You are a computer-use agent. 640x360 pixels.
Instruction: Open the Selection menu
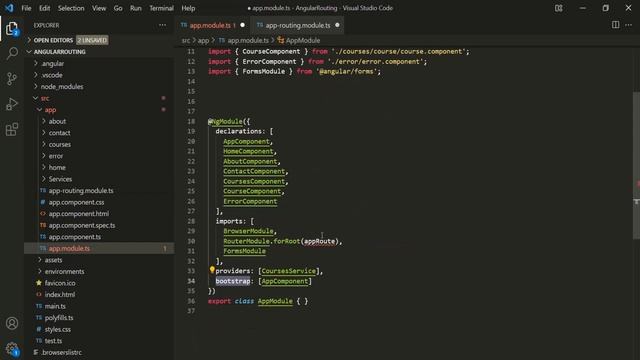71,8
